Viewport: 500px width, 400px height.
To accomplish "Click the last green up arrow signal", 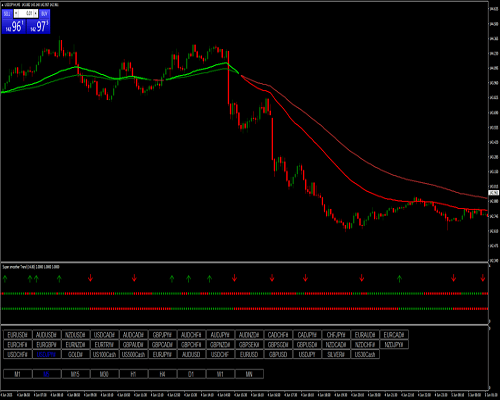I will click(x=399, y=278).
